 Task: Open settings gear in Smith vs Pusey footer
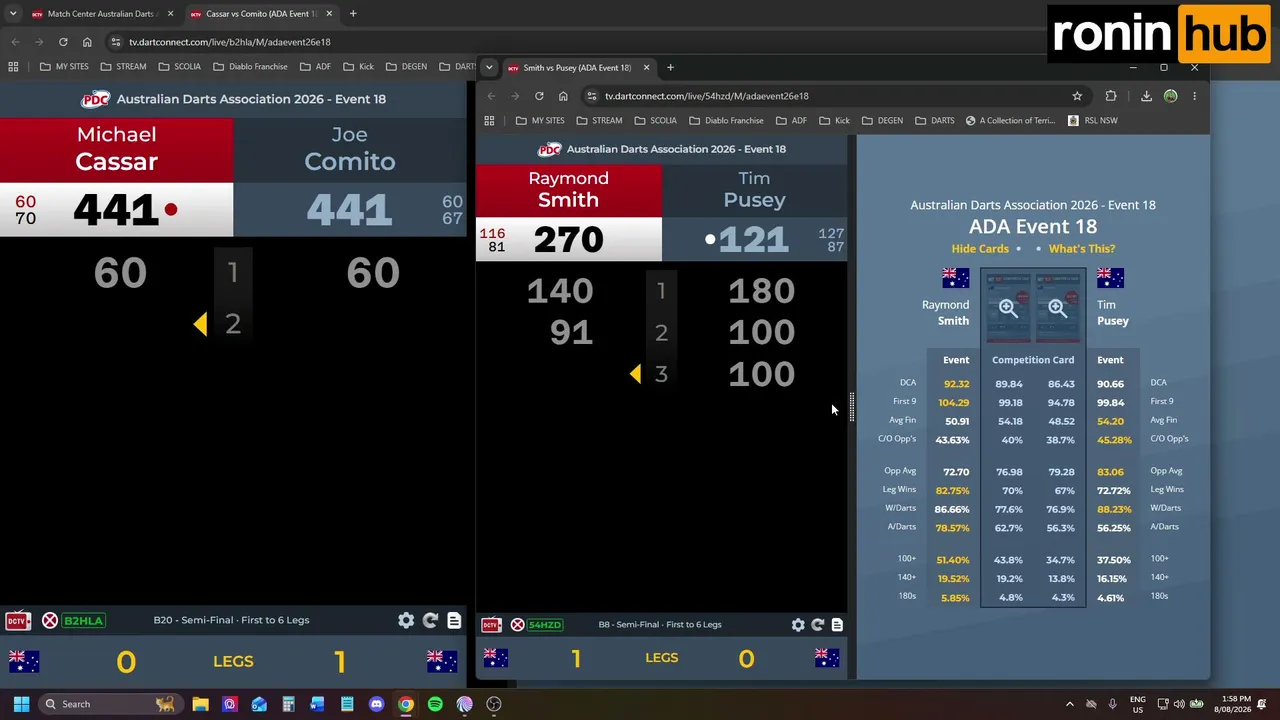coord(798,625)
